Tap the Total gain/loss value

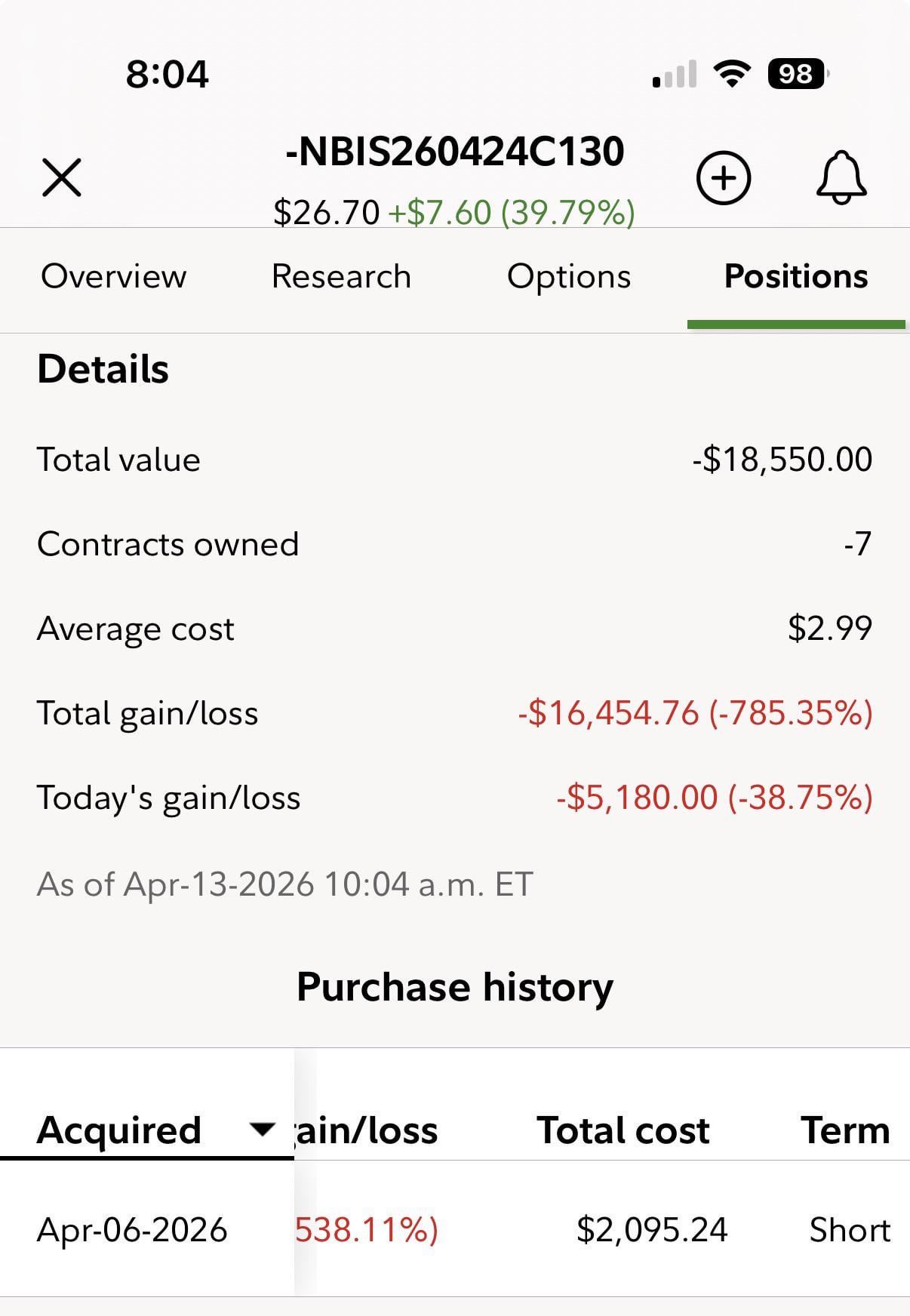[x=694, y=713]
